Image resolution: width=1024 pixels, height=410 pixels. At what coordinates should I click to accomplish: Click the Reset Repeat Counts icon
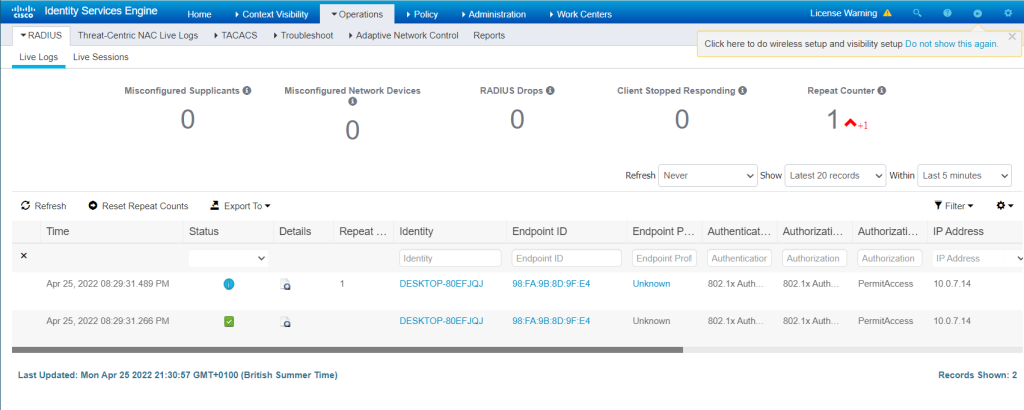tap(93, 206)
